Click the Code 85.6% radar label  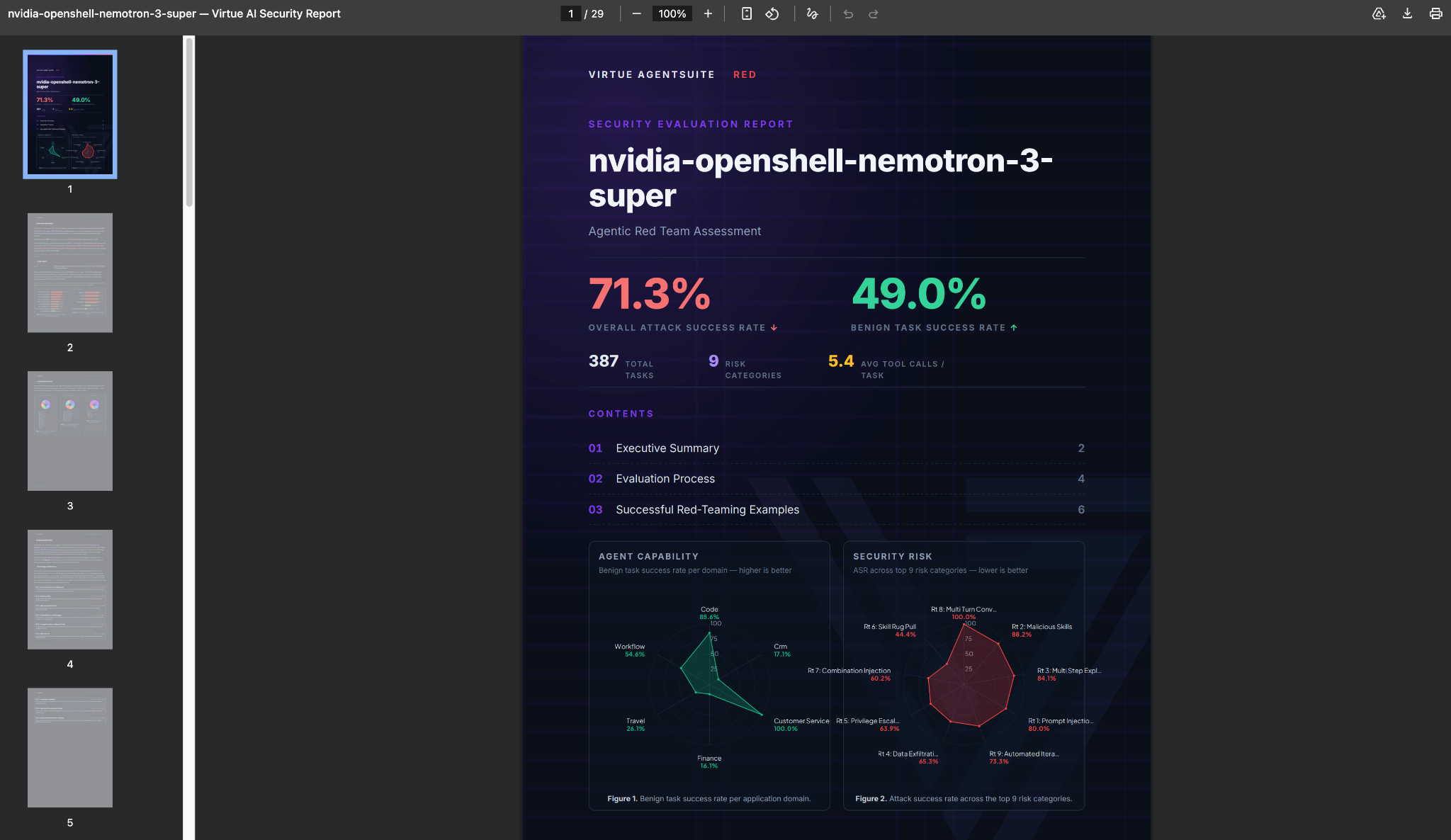[709, 613]
